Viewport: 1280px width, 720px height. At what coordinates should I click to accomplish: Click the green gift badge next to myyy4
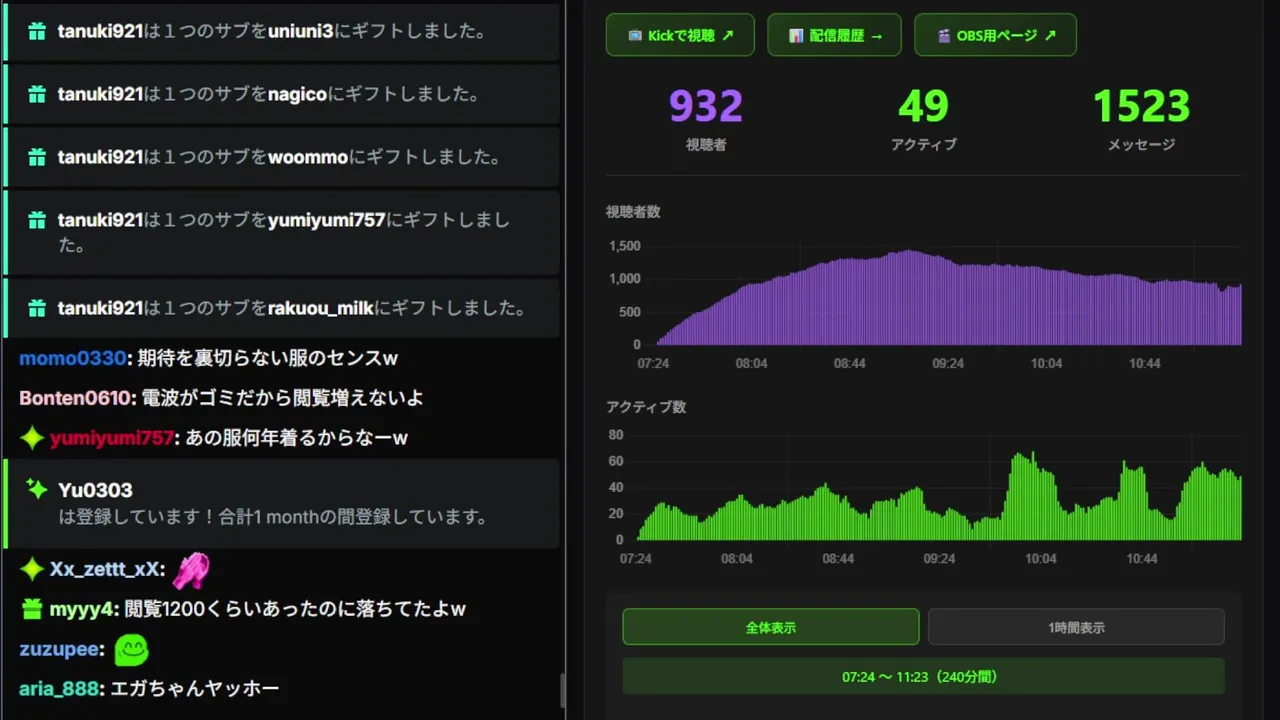tap(32, 609)
